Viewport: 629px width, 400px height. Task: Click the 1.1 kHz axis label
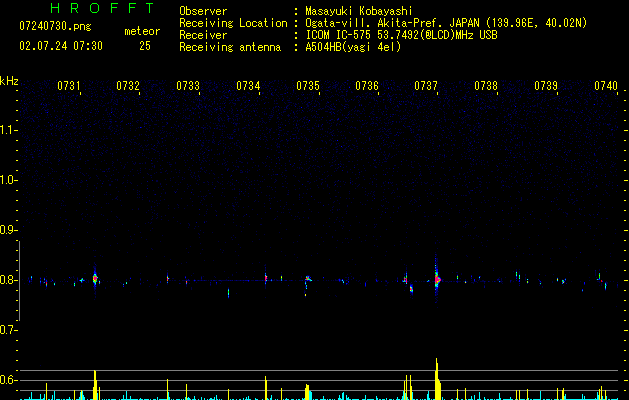[x=8, y=130]
